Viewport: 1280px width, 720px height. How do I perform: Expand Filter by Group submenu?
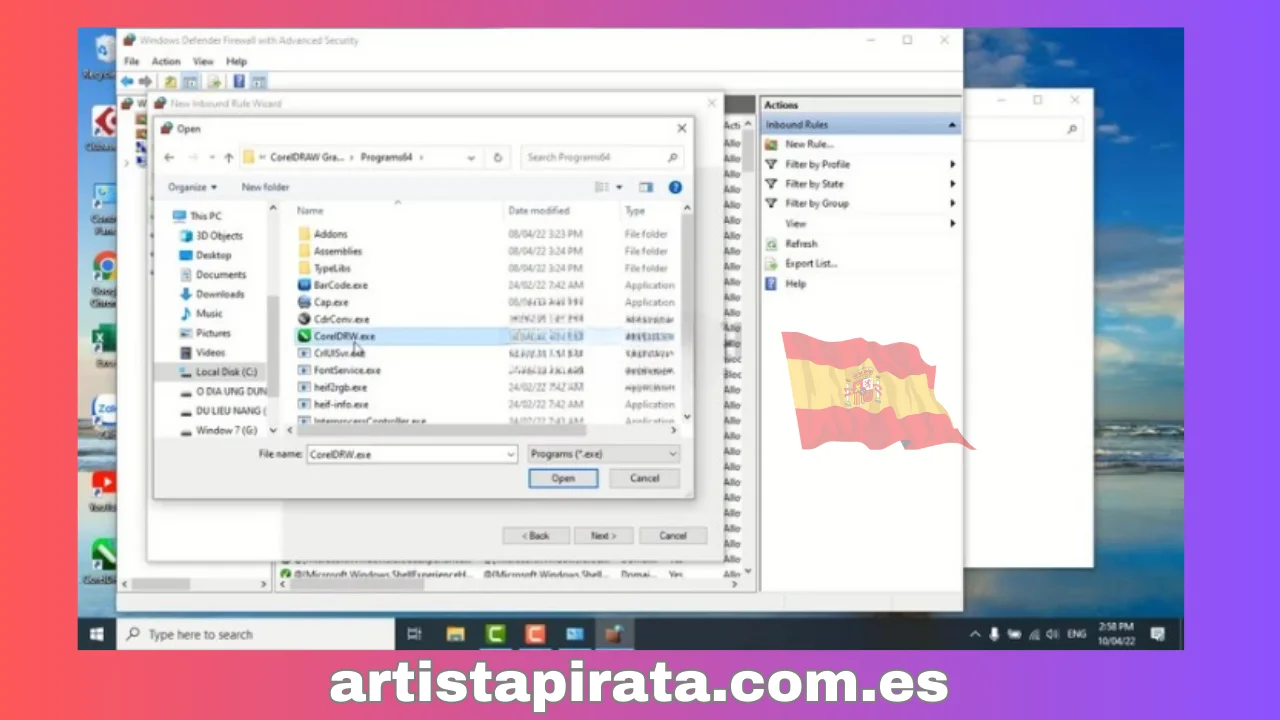952,203
